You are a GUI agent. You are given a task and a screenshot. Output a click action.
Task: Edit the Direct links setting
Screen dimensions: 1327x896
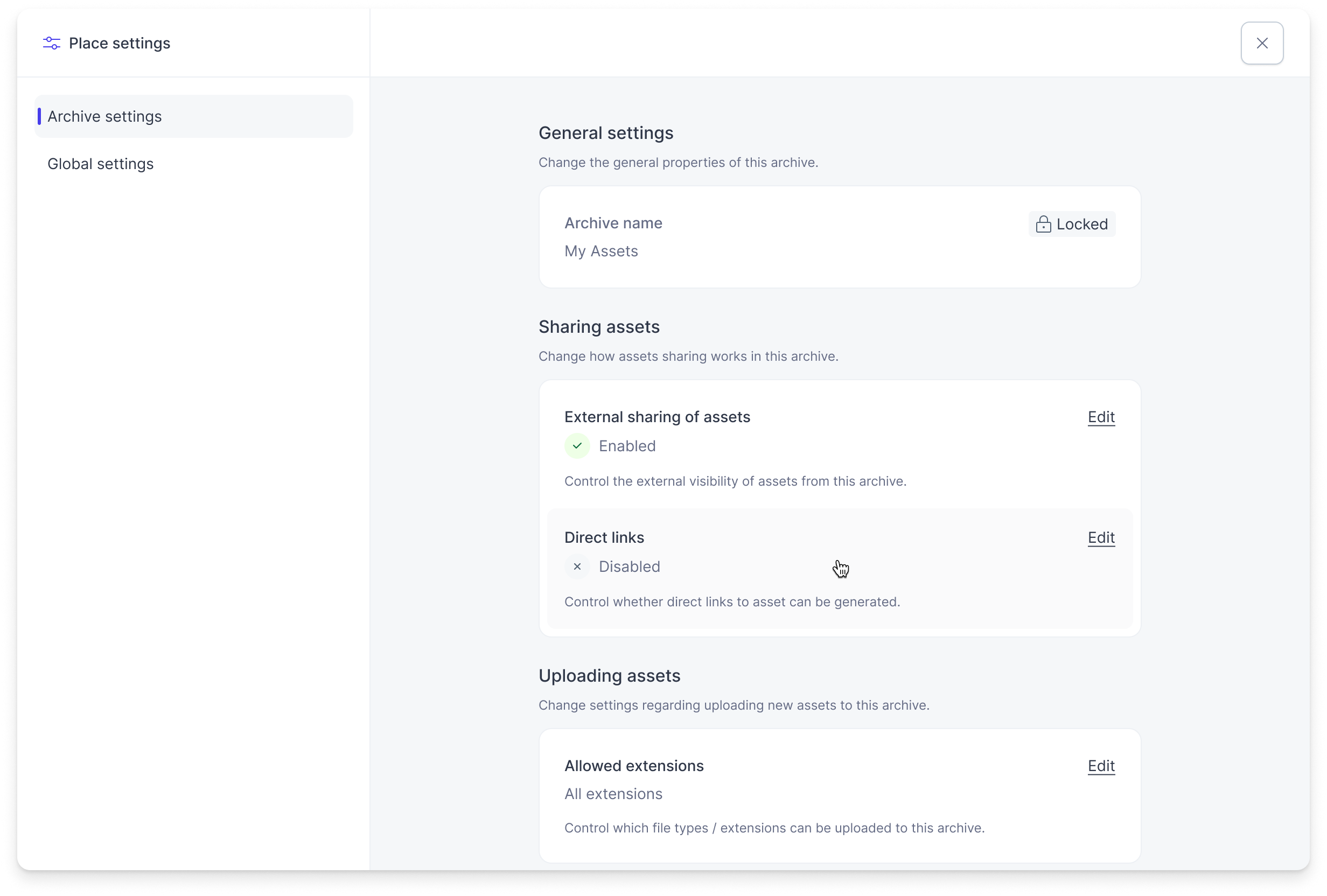[x=1101, y=537]
